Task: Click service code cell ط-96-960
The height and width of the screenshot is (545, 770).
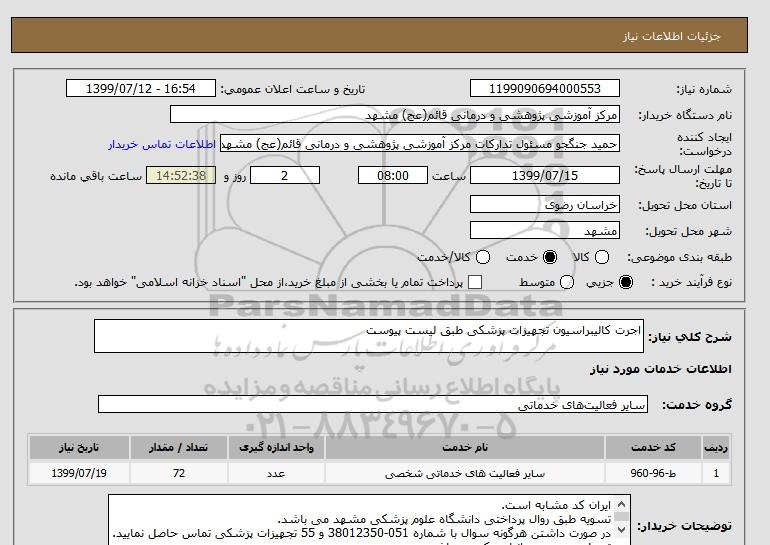Action: (x=653, y=473)
